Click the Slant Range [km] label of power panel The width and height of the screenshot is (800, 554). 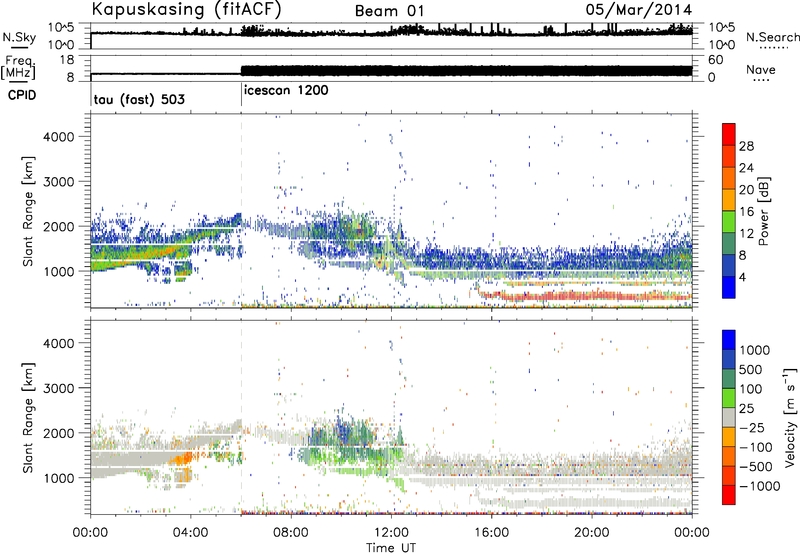click(28, 211)
